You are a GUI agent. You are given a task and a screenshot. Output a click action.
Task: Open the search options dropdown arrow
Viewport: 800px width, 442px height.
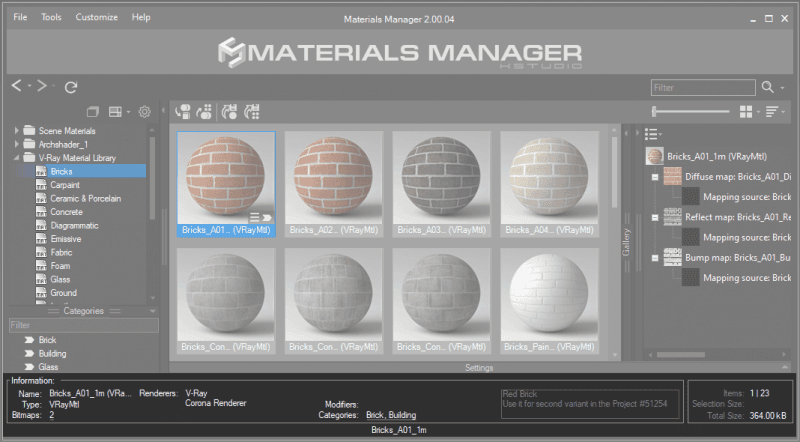[x=782, y=88]
